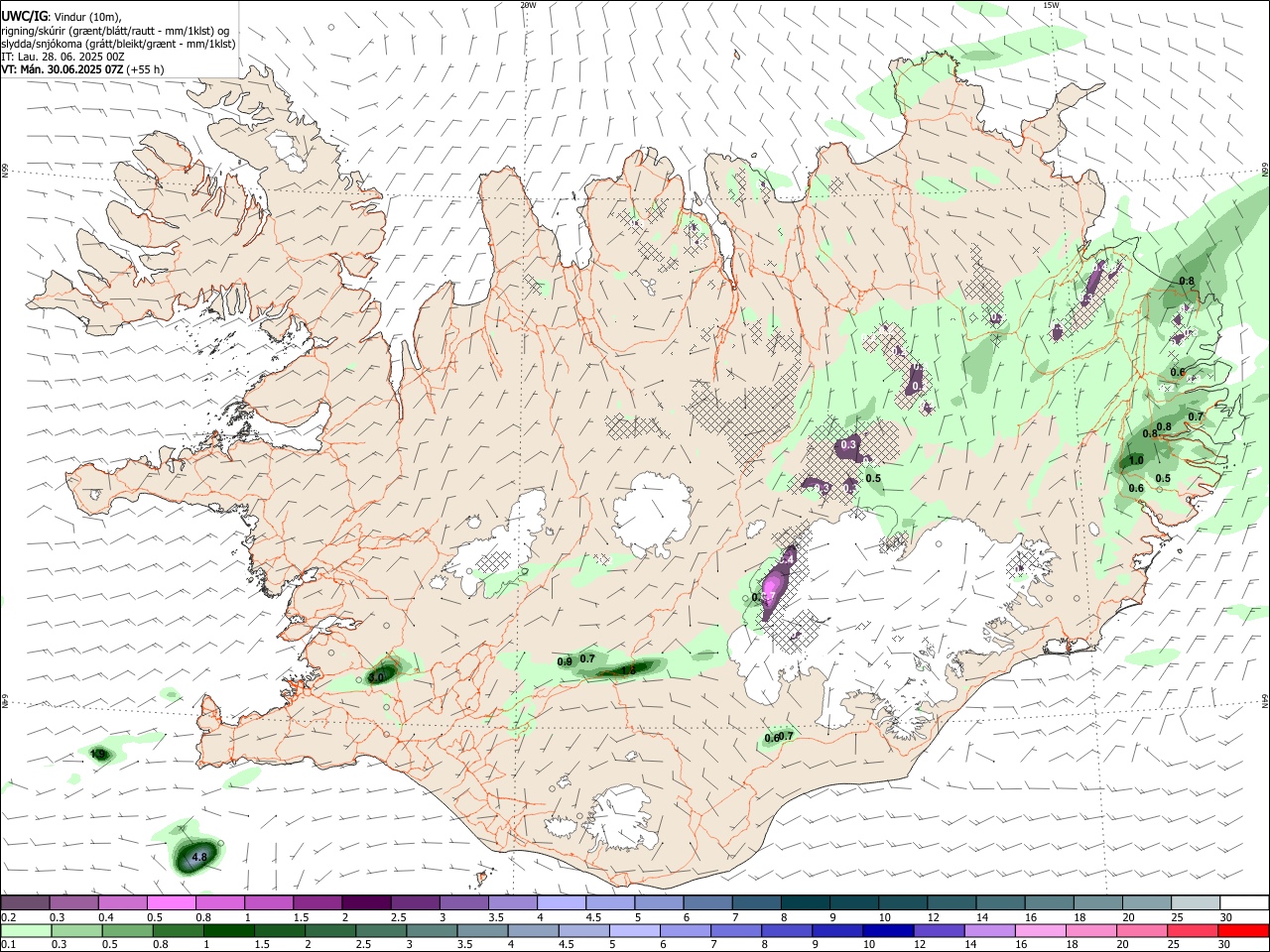Click the 4.8 precipitation value offshore southwest

pyautogui.click(x=199, y=857)
